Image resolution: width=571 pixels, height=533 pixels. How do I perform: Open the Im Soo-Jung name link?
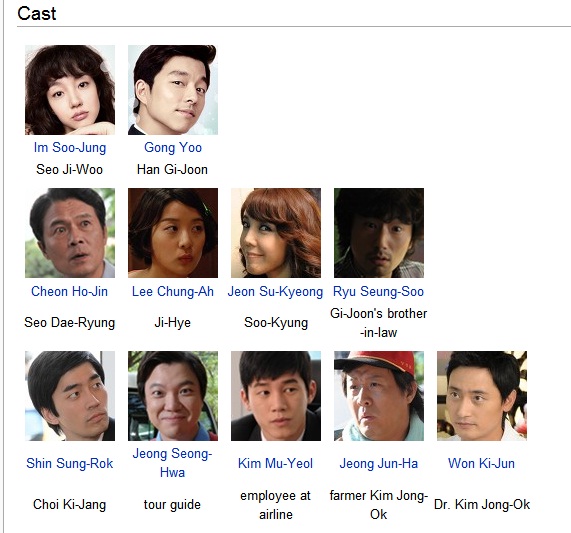click(x=70, y=147)
